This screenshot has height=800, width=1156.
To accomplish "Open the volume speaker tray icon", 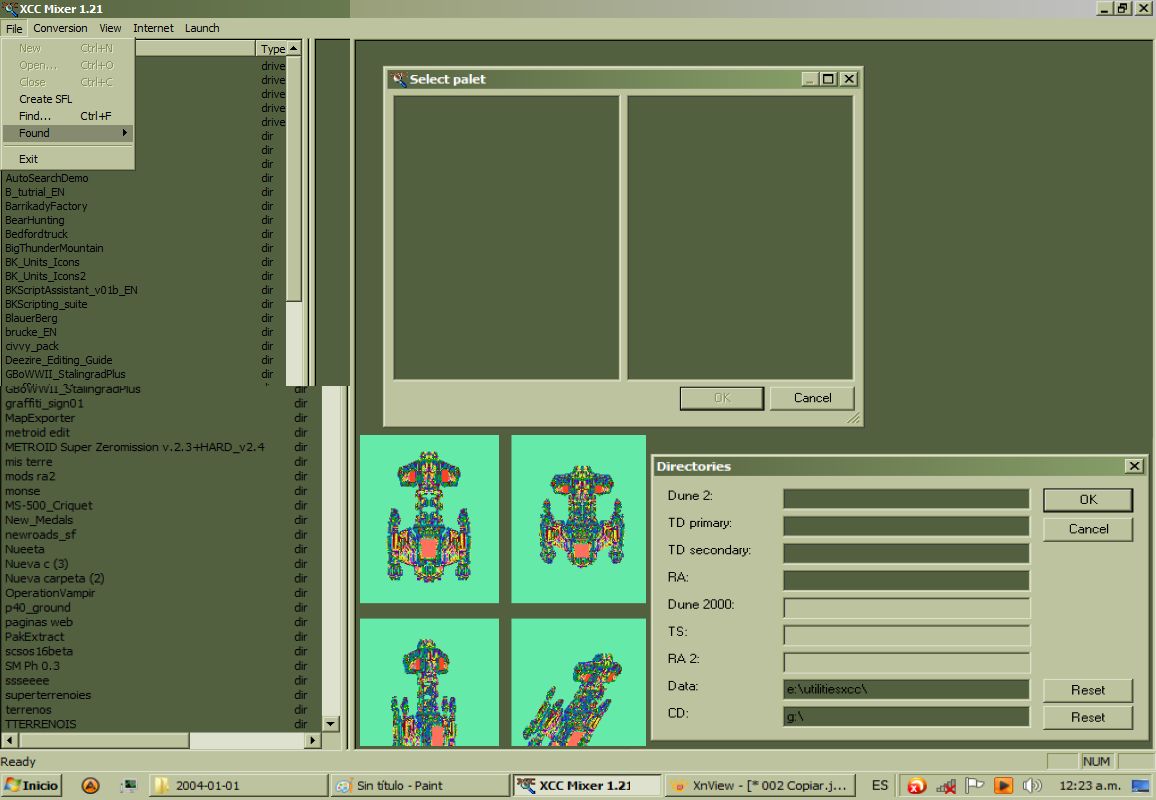I will (1032, 786).
